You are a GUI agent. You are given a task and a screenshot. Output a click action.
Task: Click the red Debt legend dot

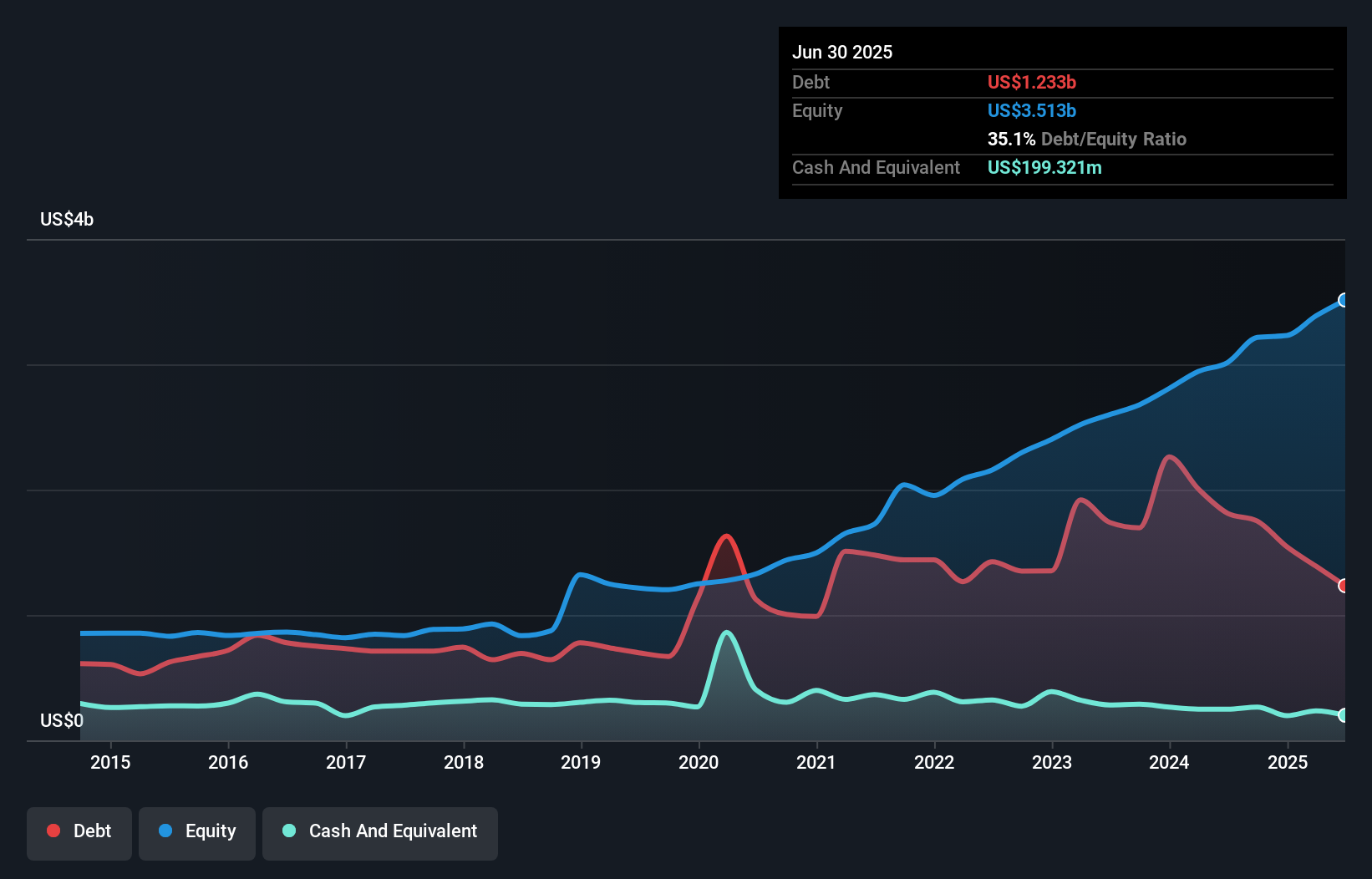click(x=53, y=831)
